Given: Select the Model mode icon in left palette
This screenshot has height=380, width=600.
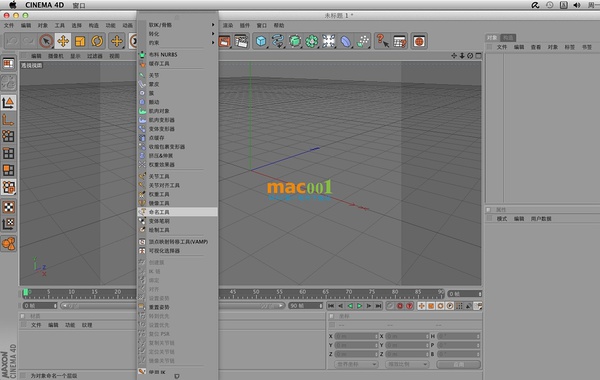Looking at the screenshot, I should coord(8,103).
